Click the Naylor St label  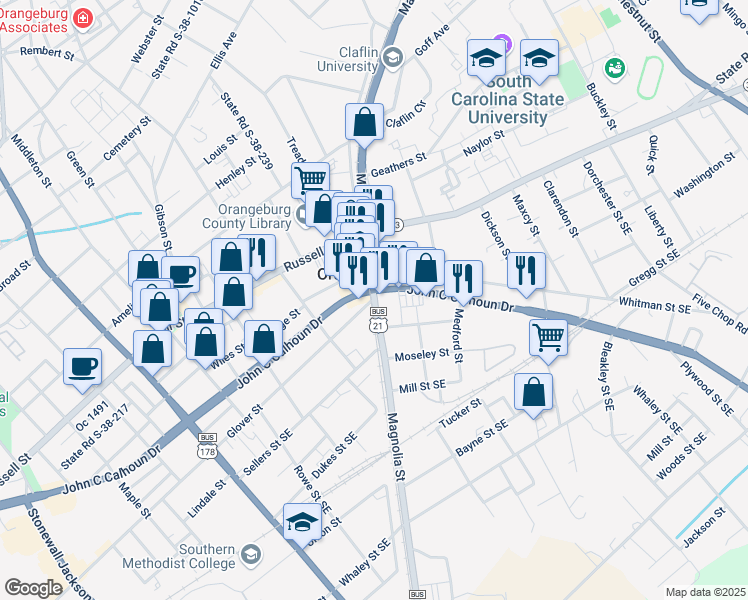click(484, 143)
